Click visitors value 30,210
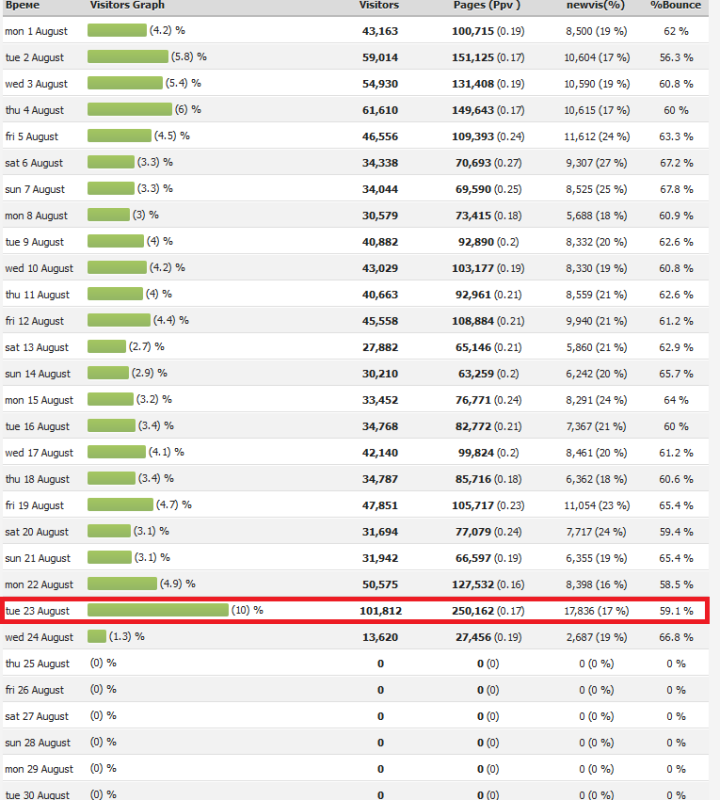Image resolution: width=720 pixels, height=800 pixels. 380,374
